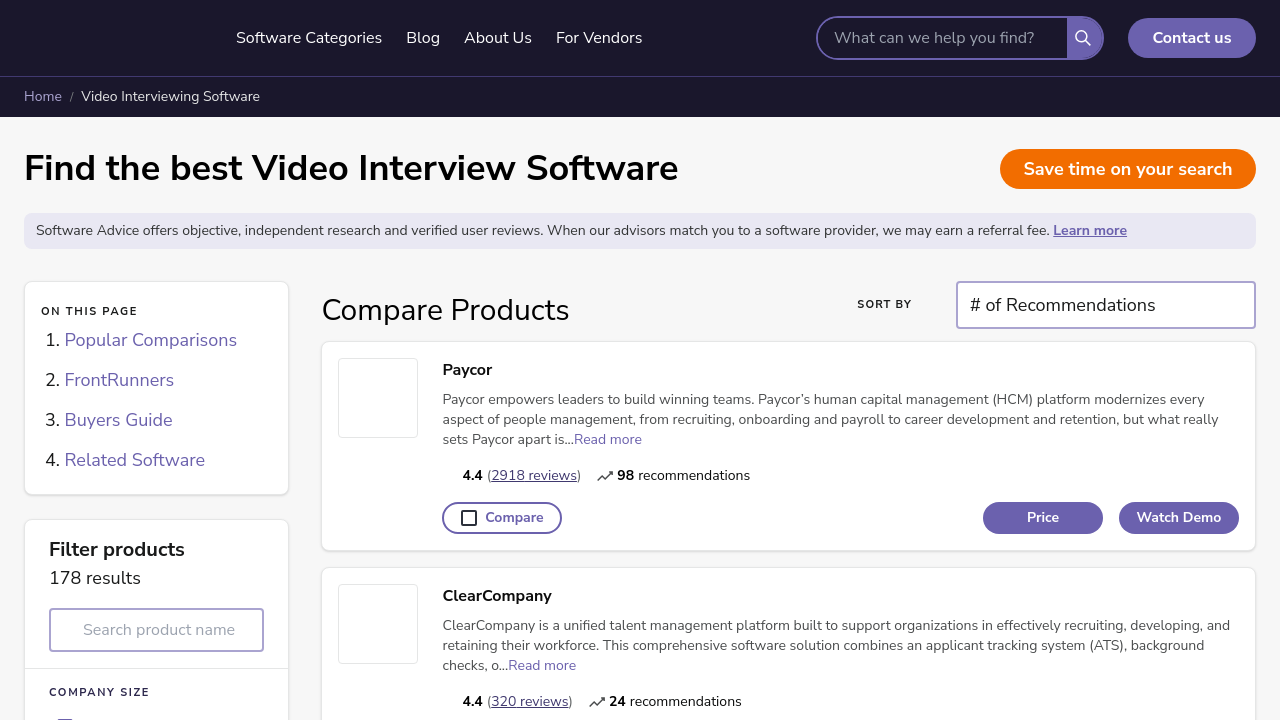Click Paycor recommendations trend icon
This screenshot has width=1280, height=720.
[x=605, y=476]
